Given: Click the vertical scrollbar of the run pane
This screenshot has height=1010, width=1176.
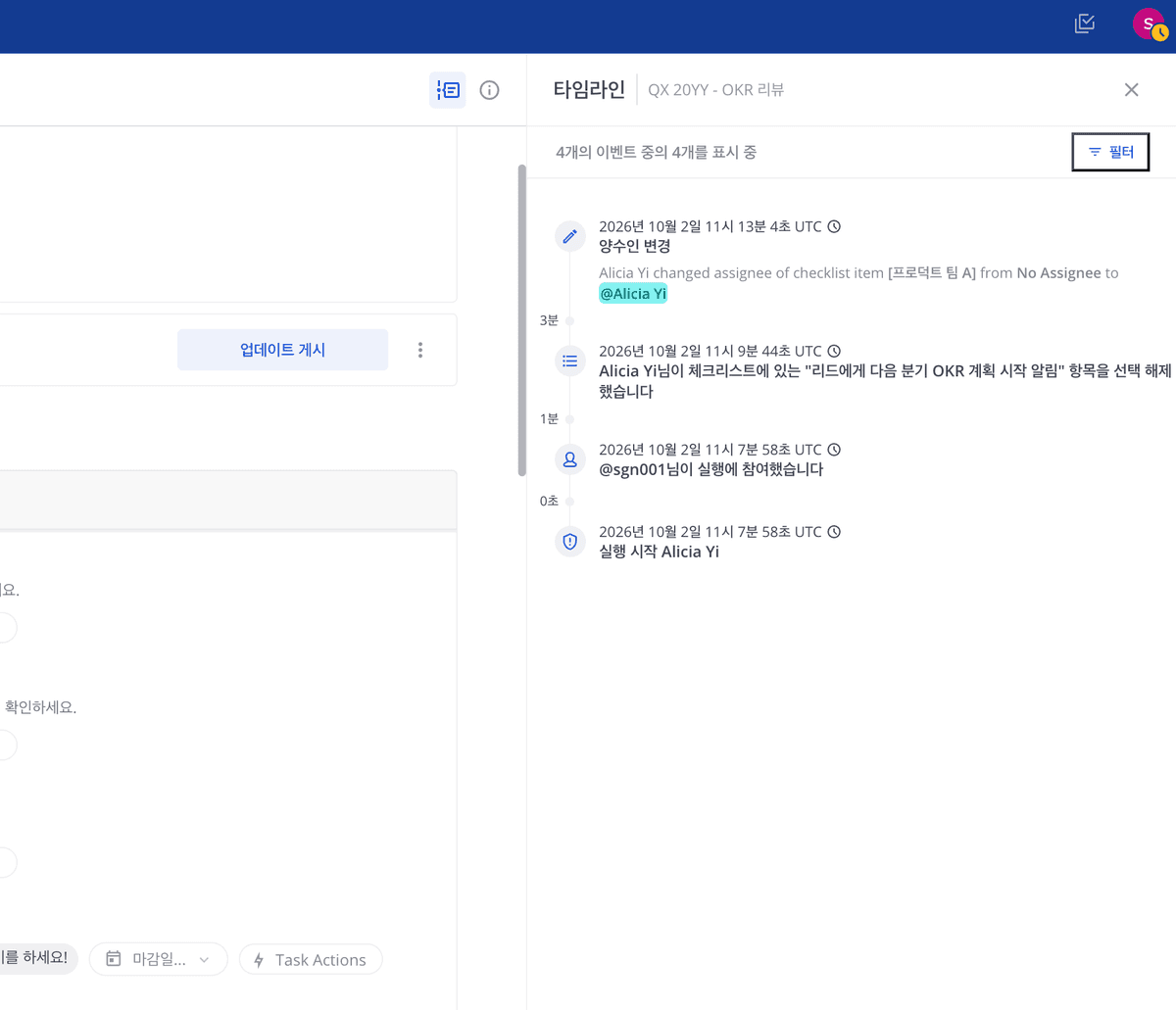Looking at the screenshot, I should [522, 320].
